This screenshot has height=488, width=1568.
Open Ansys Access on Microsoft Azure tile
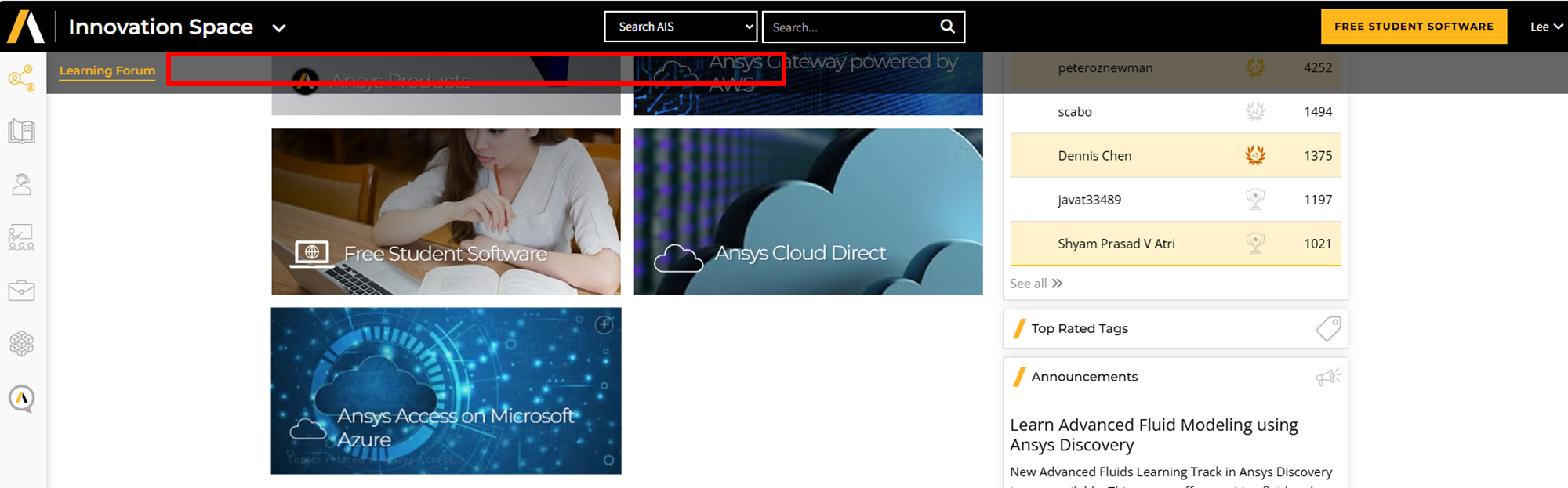[445, 390]
